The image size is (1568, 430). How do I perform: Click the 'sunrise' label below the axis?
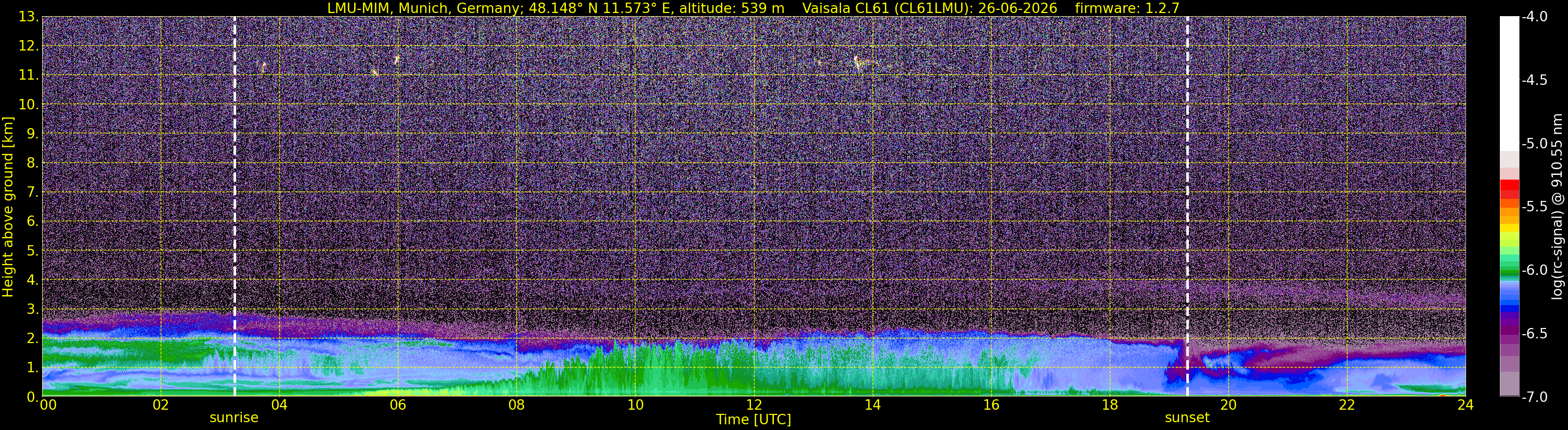(234, 418)
